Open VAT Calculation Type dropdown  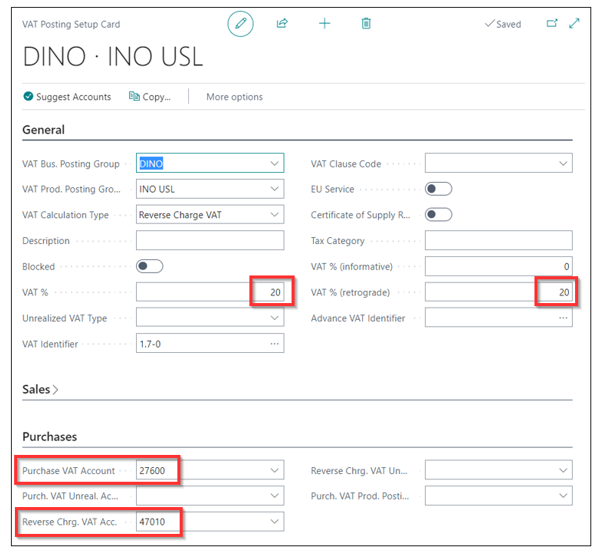click(x=275, y=215)
